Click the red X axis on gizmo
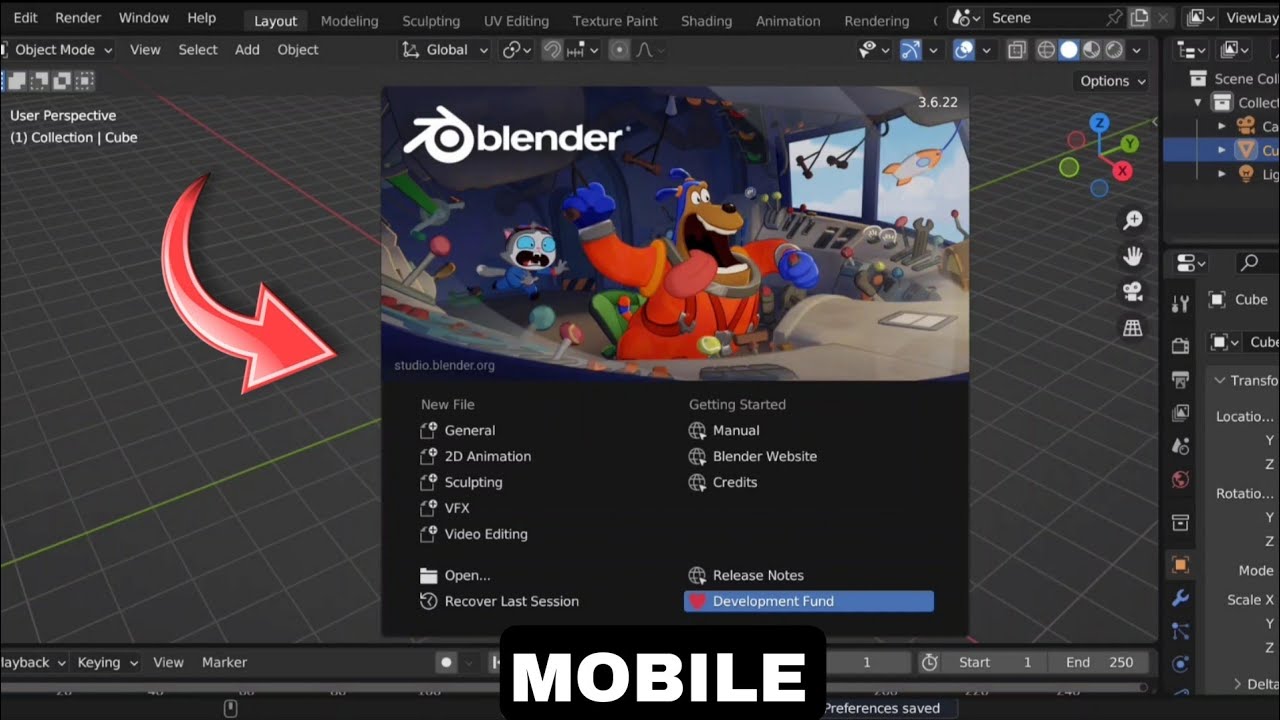Screen dimensions: 1280x720 point(1122,171)
